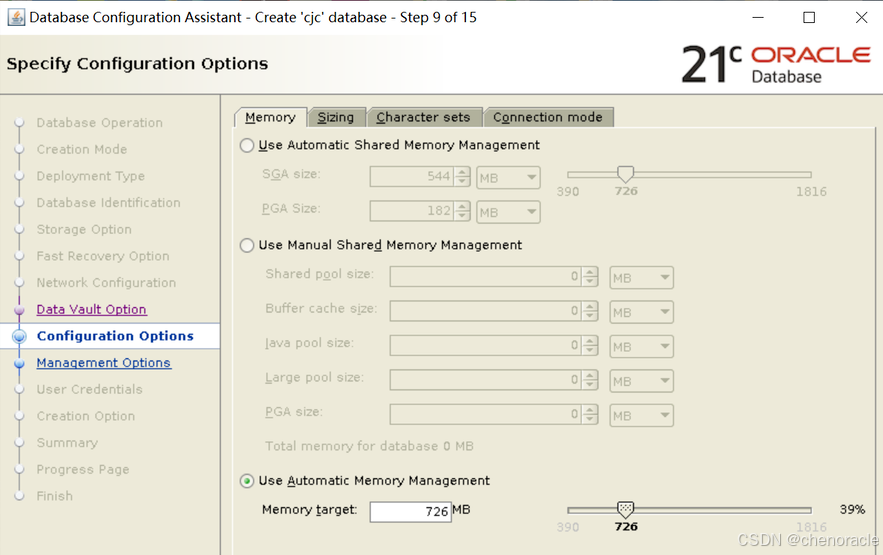Minimize the Database Configuration Assistant window
This screenshot has height=555, width=883.
click(x=758, y=17)
